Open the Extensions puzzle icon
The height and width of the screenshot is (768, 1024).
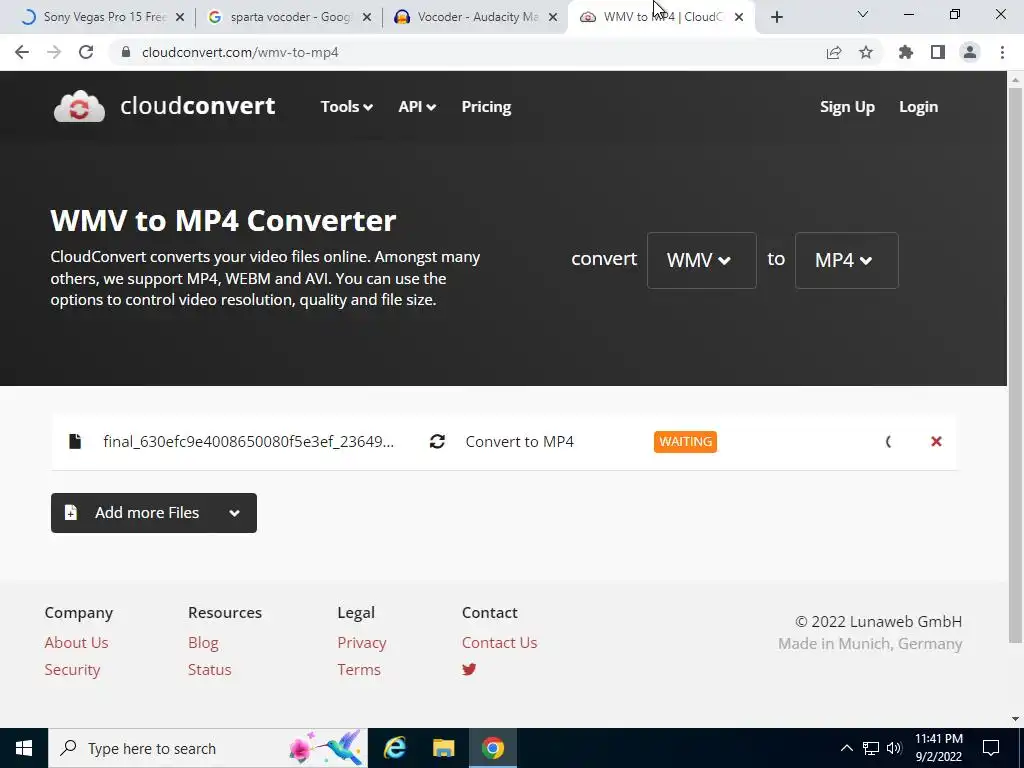906,52
